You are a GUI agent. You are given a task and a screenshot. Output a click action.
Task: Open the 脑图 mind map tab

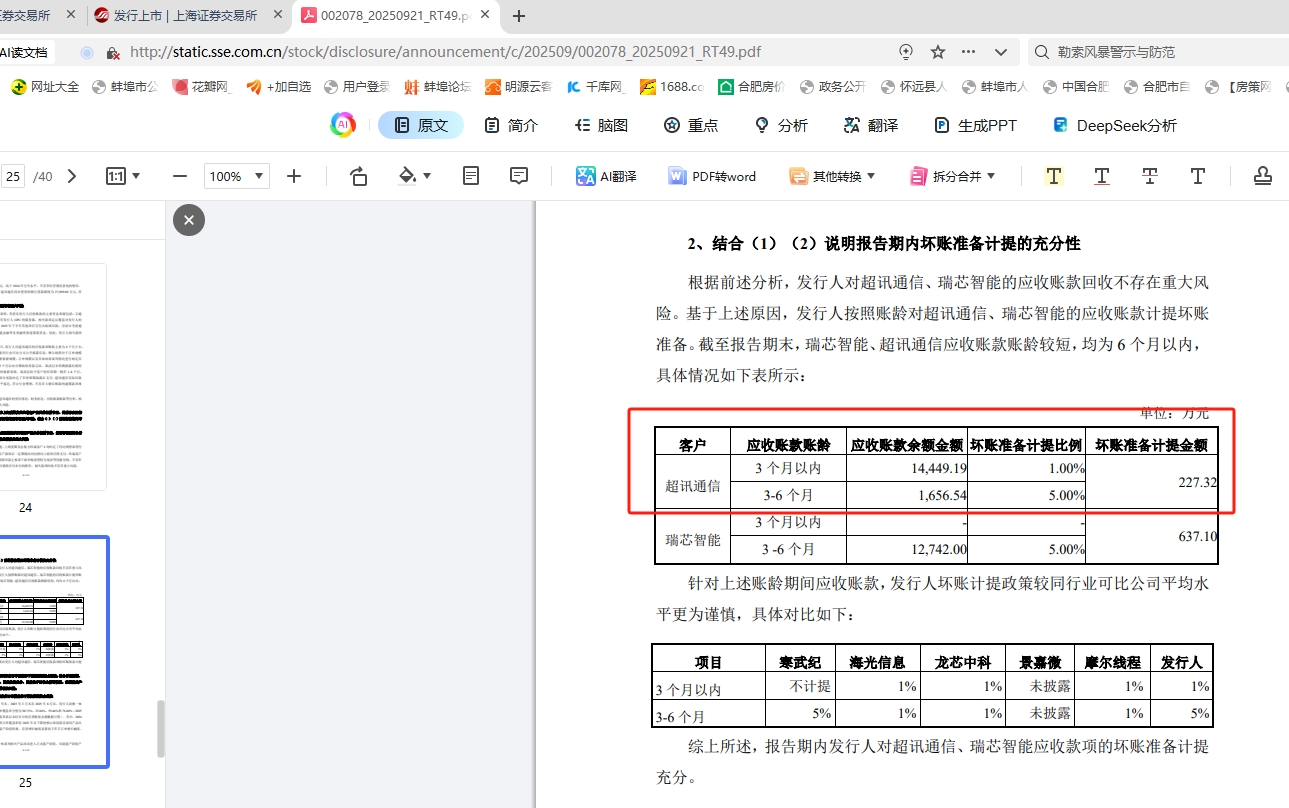tap(601, 125)
